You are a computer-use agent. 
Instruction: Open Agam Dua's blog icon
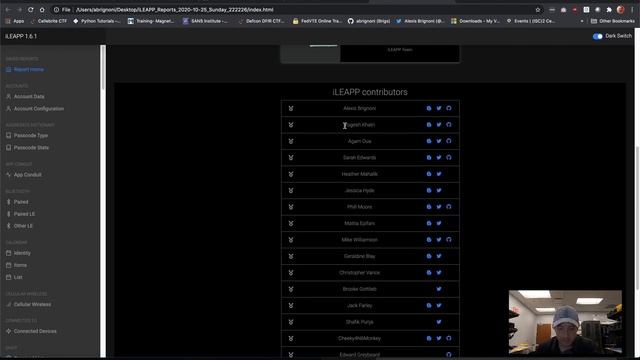(x=429, y=141)
